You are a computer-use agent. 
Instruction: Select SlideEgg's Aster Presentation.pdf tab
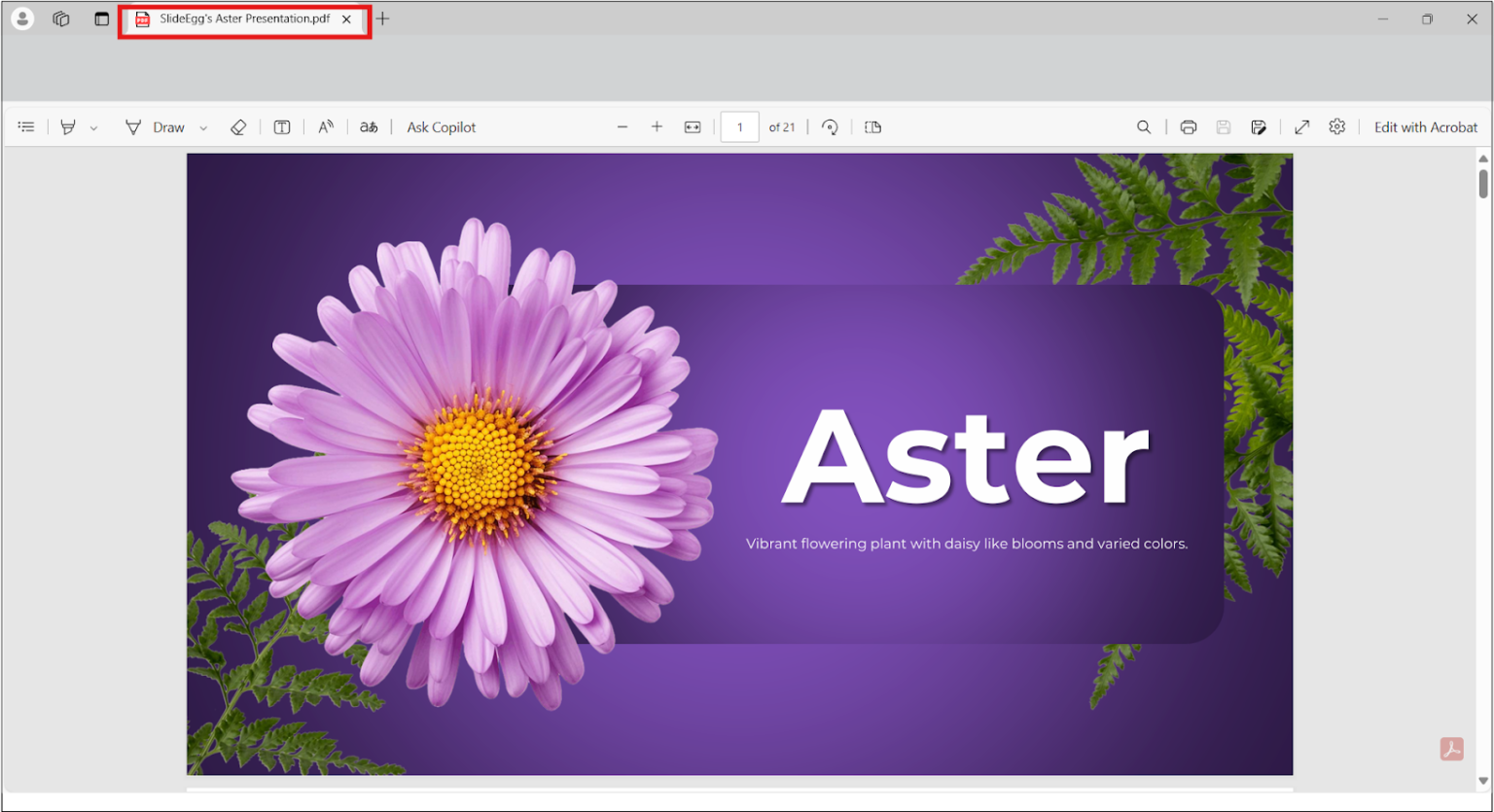tap(244, 19)
